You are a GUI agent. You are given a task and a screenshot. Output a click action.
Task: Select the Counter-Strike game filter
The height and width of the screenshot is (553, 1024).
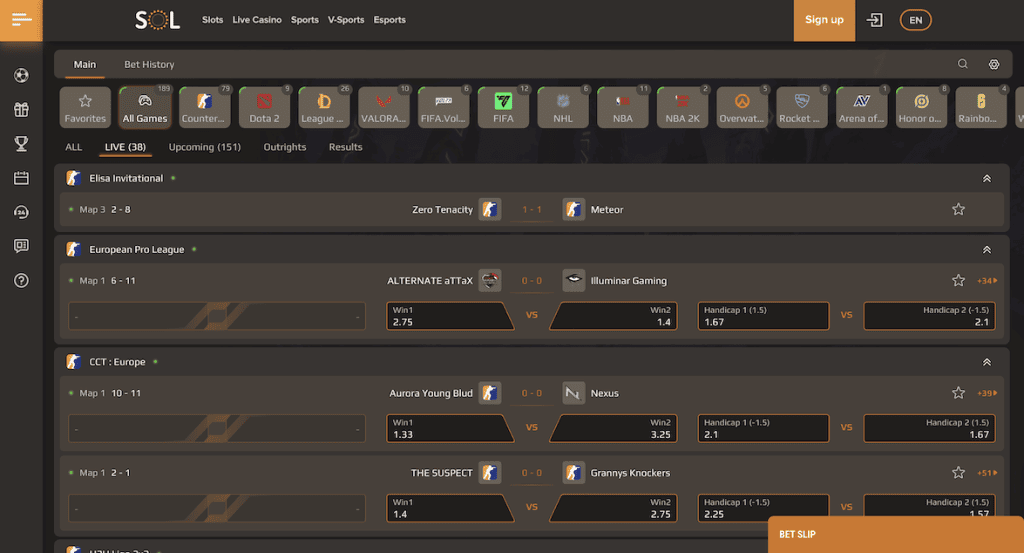[x=204, y=107]
